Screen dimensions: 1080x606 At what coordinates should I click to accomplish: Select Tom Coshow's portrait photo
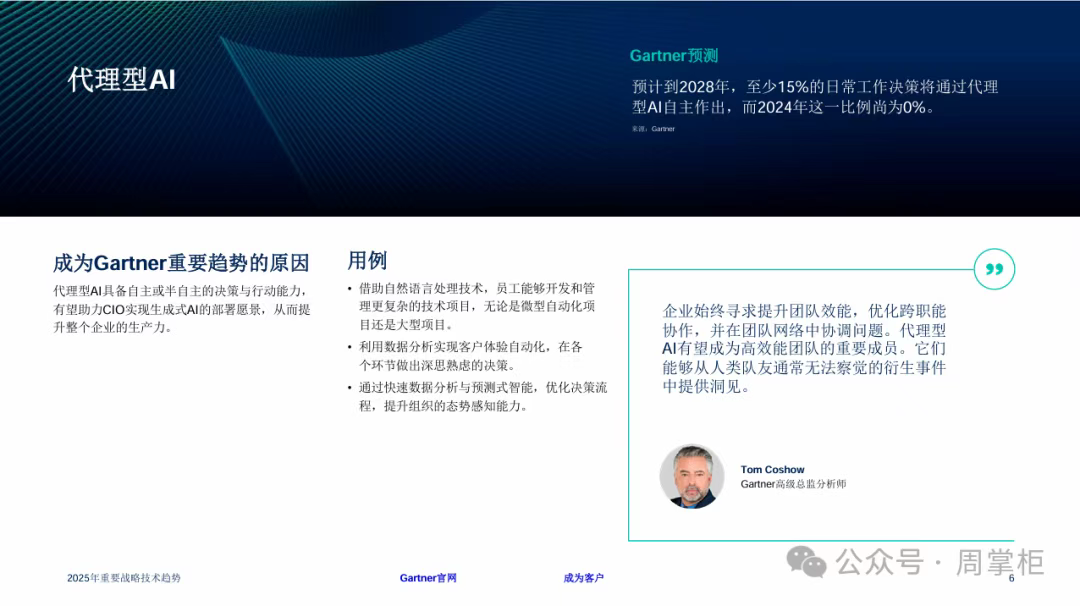point(691,476)
